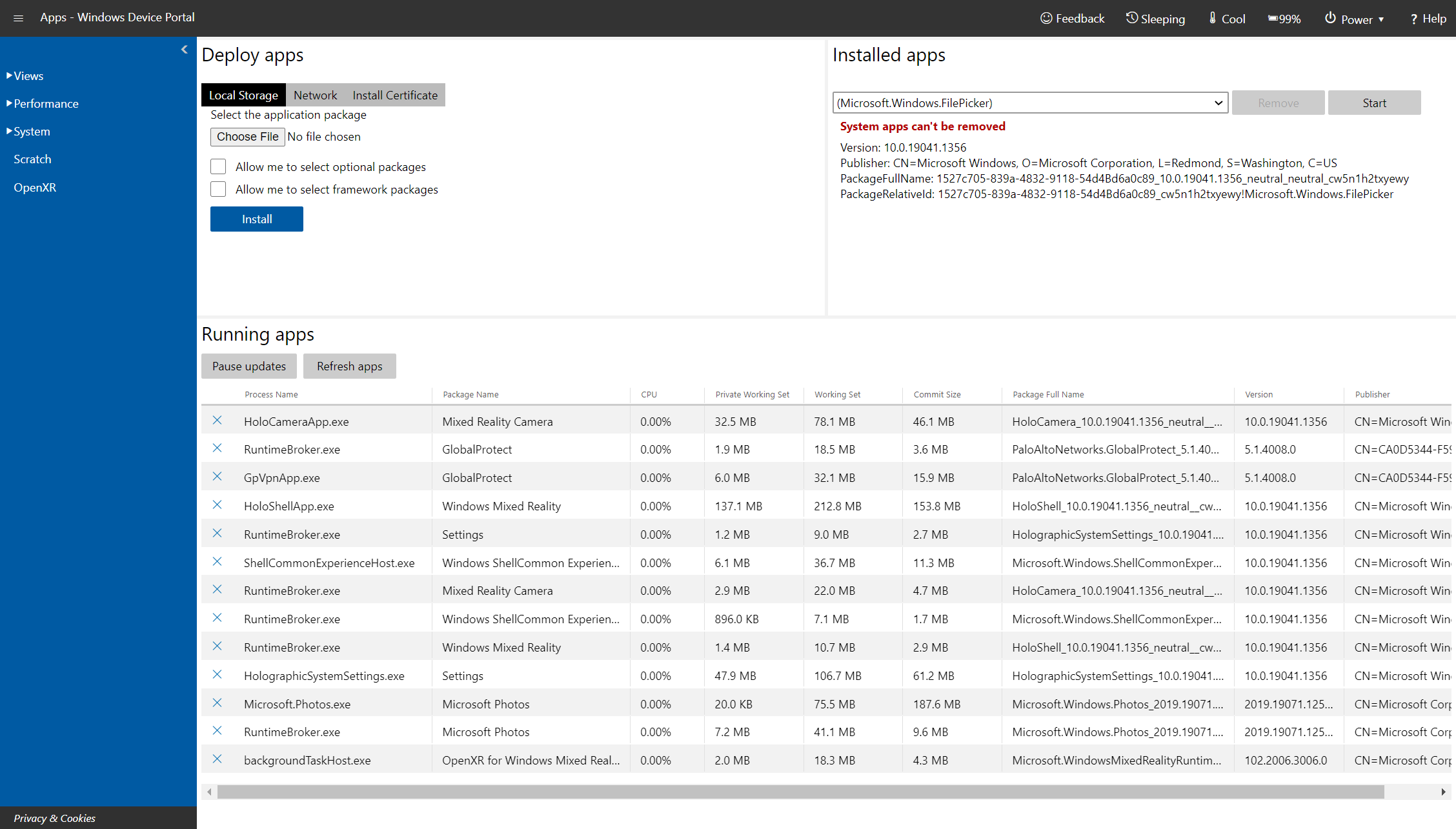The width and height of the screenshot is (1456, 829).
Task: Click the Start button for installed app
Action: pos(1373,102)
